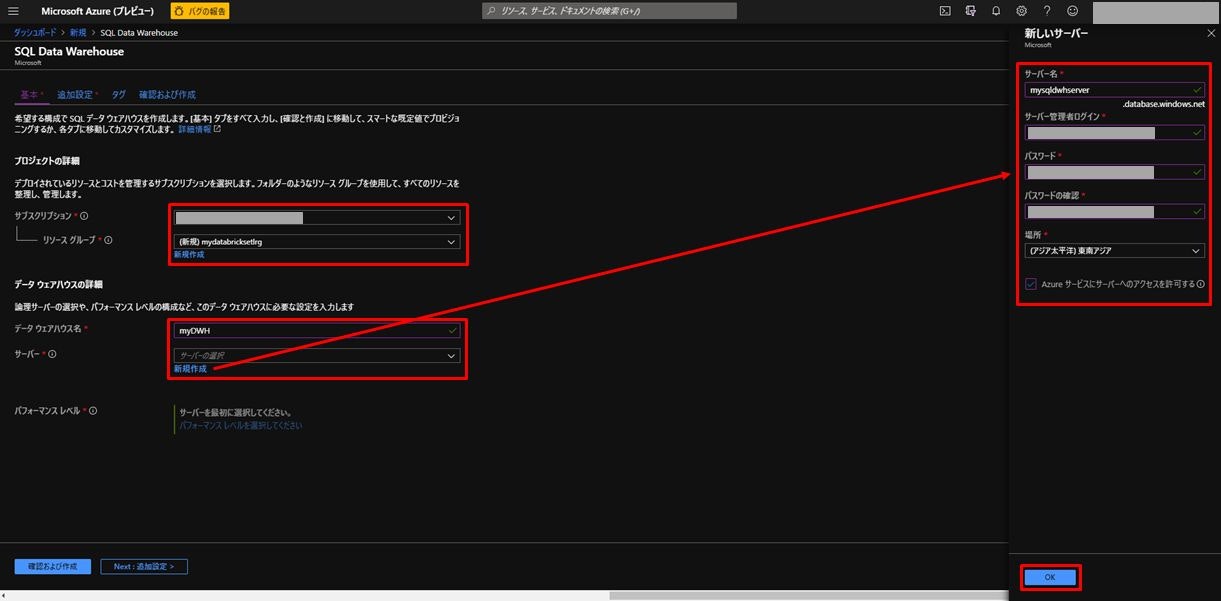Click the バグの報告 button
Viewport: 1221px width, 601px height.
tap(200, 11)
